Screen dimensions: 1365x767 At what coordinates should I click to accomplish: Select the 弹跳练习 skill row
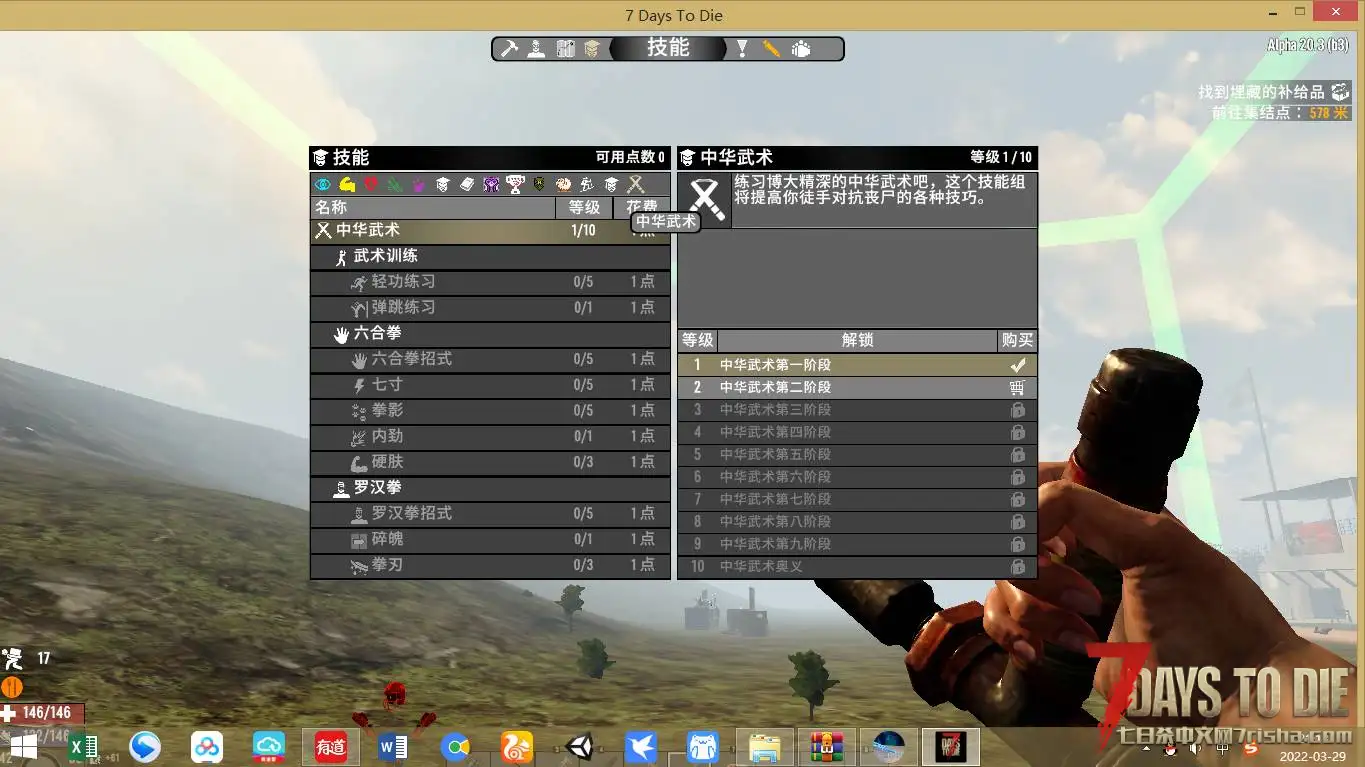[x=490, y=308]
